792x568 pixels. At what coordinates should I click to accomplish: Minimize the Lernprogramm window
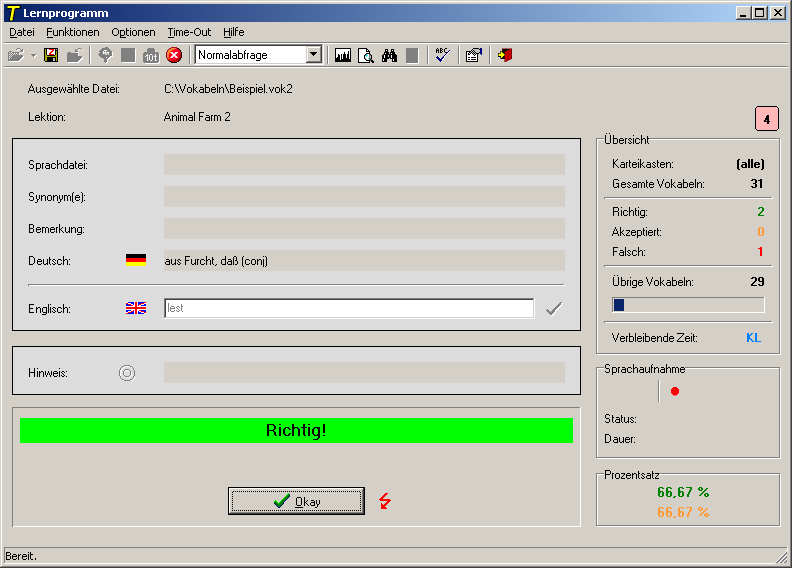[x=742, y=13]
